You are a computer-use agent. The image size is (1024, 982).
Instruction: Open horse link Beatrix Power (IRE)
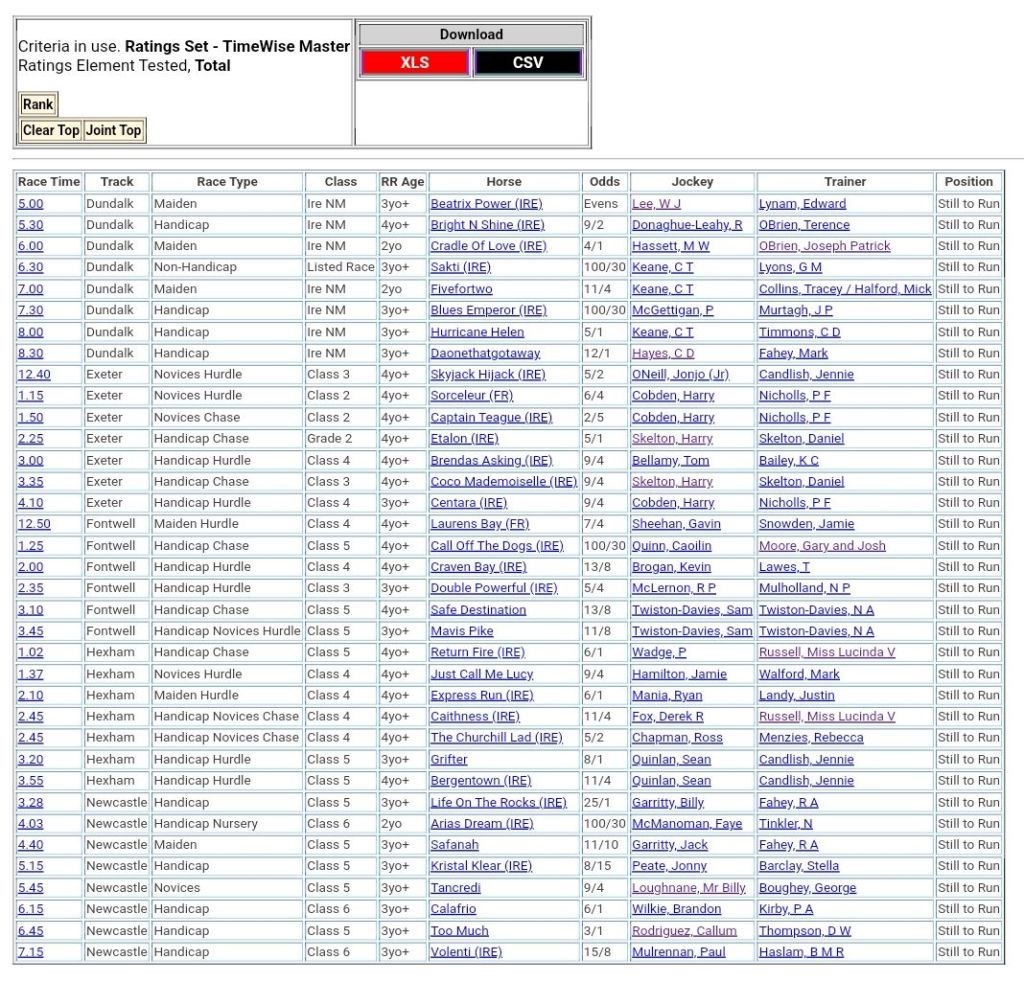click(x=486, y=204)
